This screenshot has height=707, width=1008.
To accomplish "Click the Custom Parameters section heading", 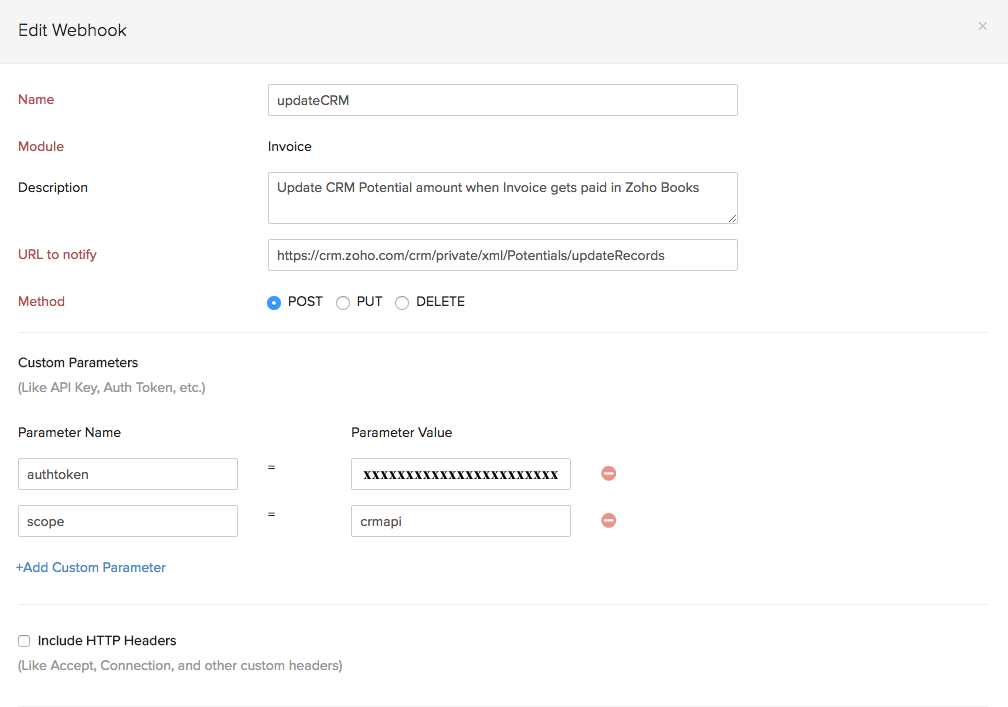I will click(78, 362).
